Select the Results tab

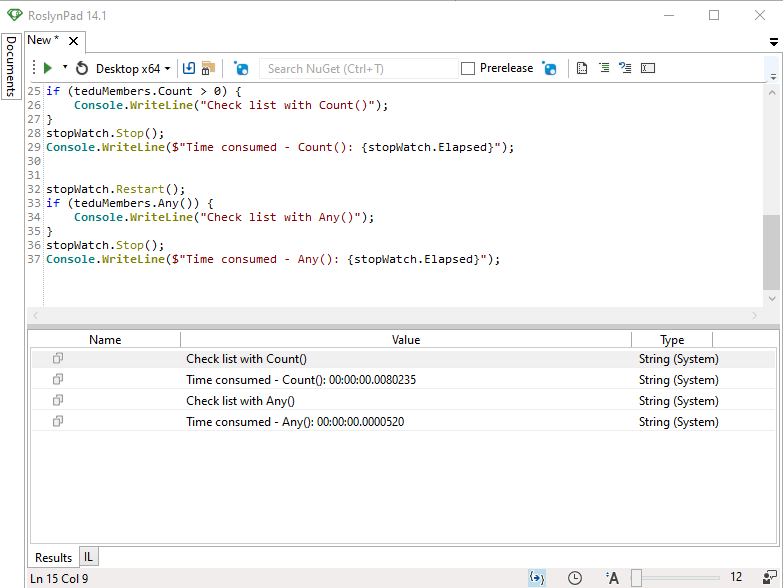53,557
